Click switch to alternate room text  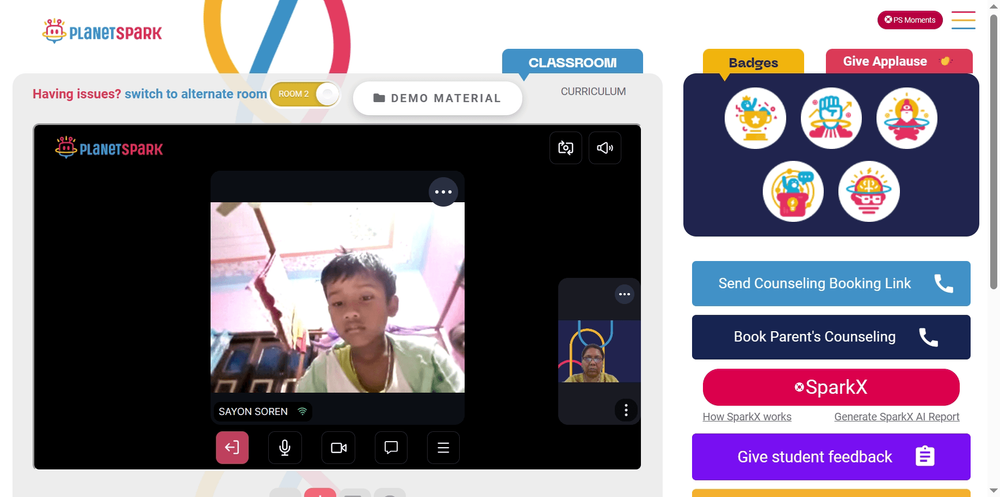tap(196, 94)
